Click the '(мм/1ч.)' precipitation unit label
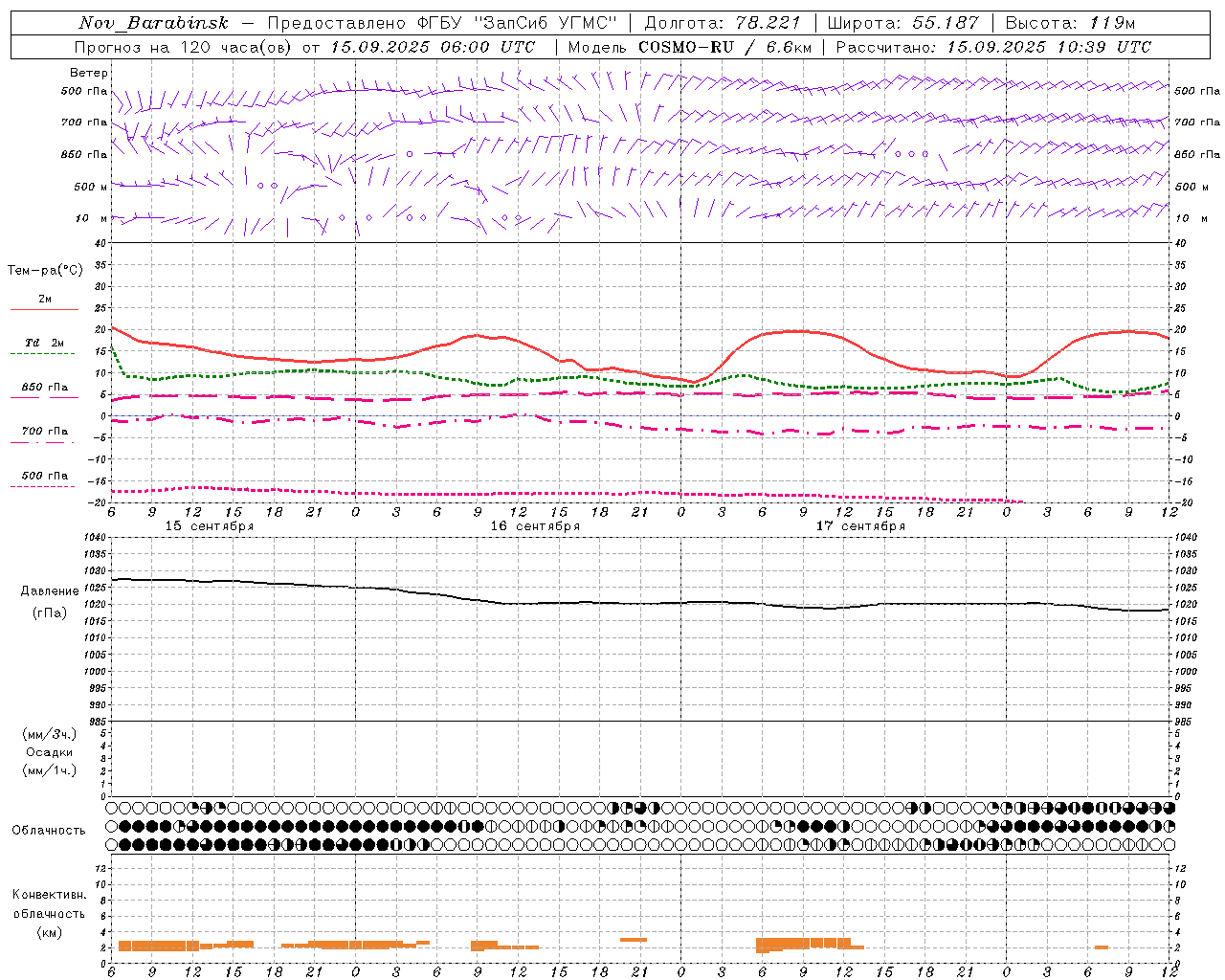This screenshot has height=980, width=1225. 50,770
